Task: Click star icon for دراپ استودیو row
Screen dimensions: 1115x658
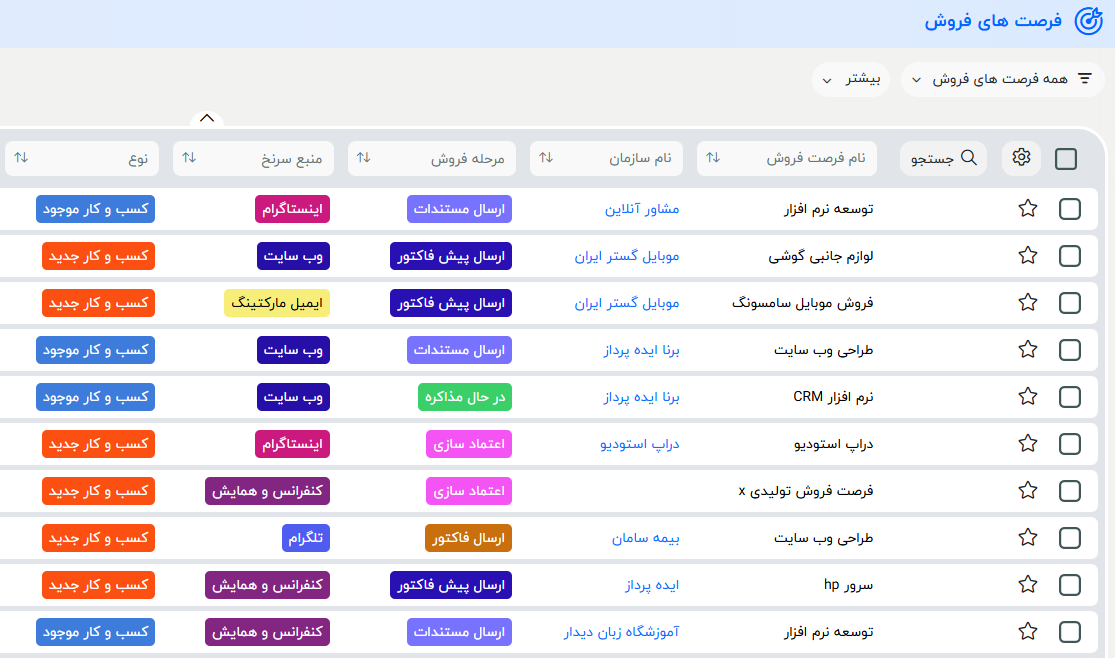Action: coord(1028,444)
